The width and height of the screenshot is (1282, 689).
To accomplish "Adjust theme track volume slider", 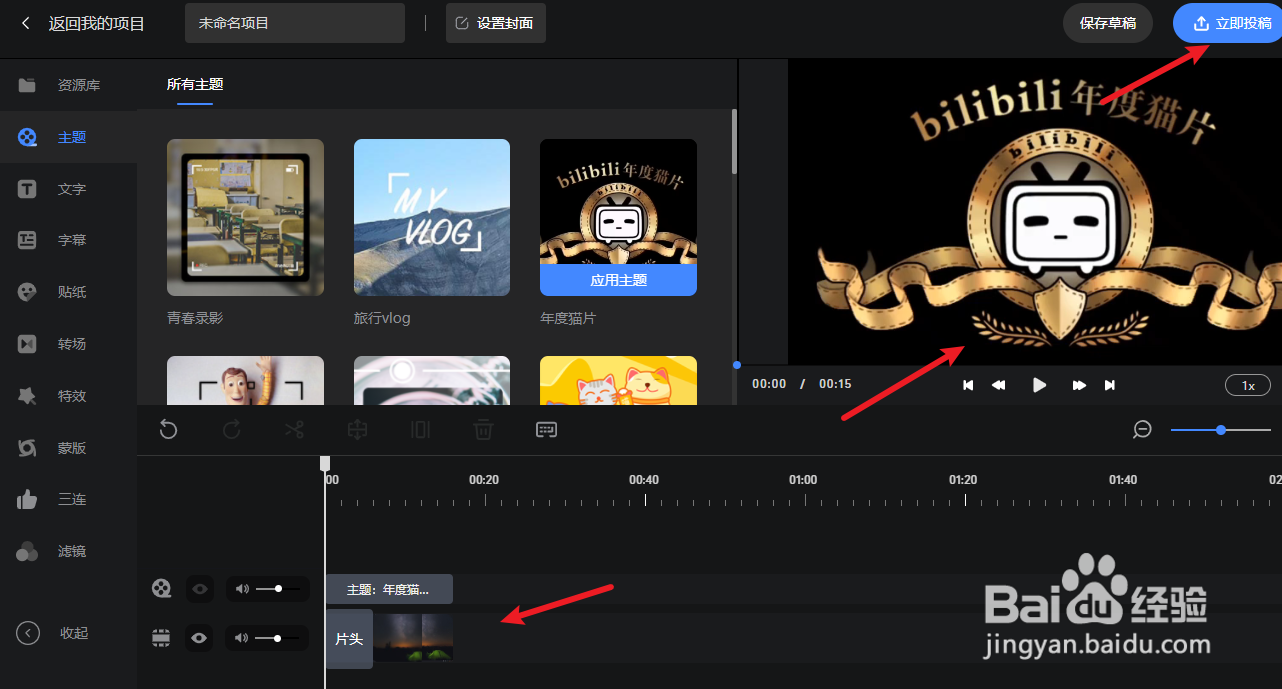I will [278, 589].
